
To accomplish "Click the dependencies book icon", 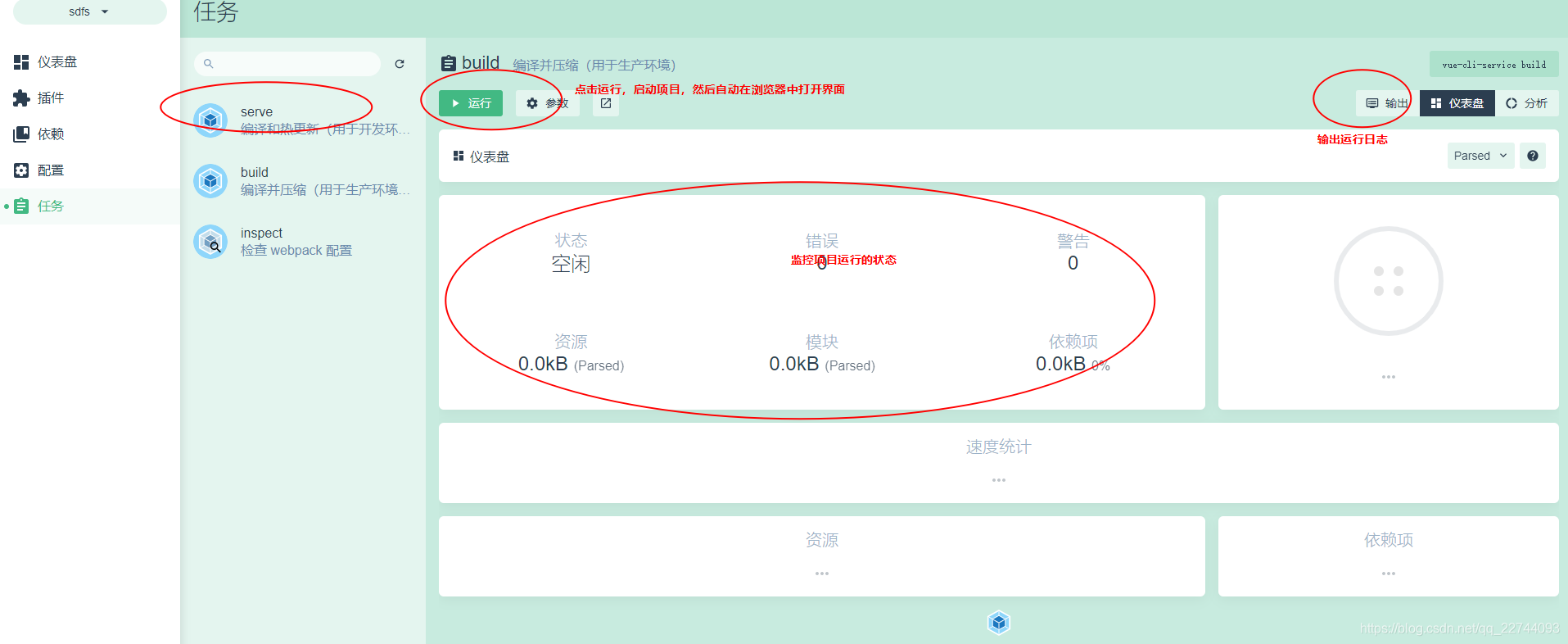I will [x=21, y=134].
